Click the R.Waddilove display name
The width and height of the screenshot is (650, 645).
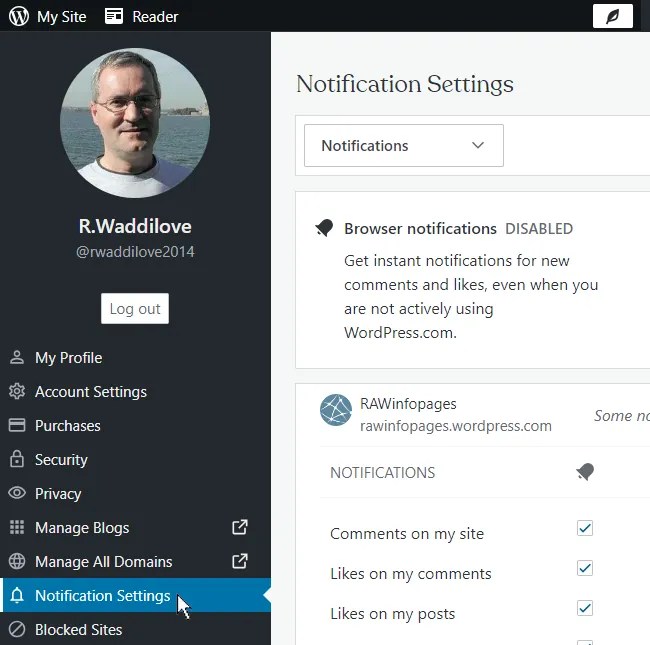click(135, 226)
